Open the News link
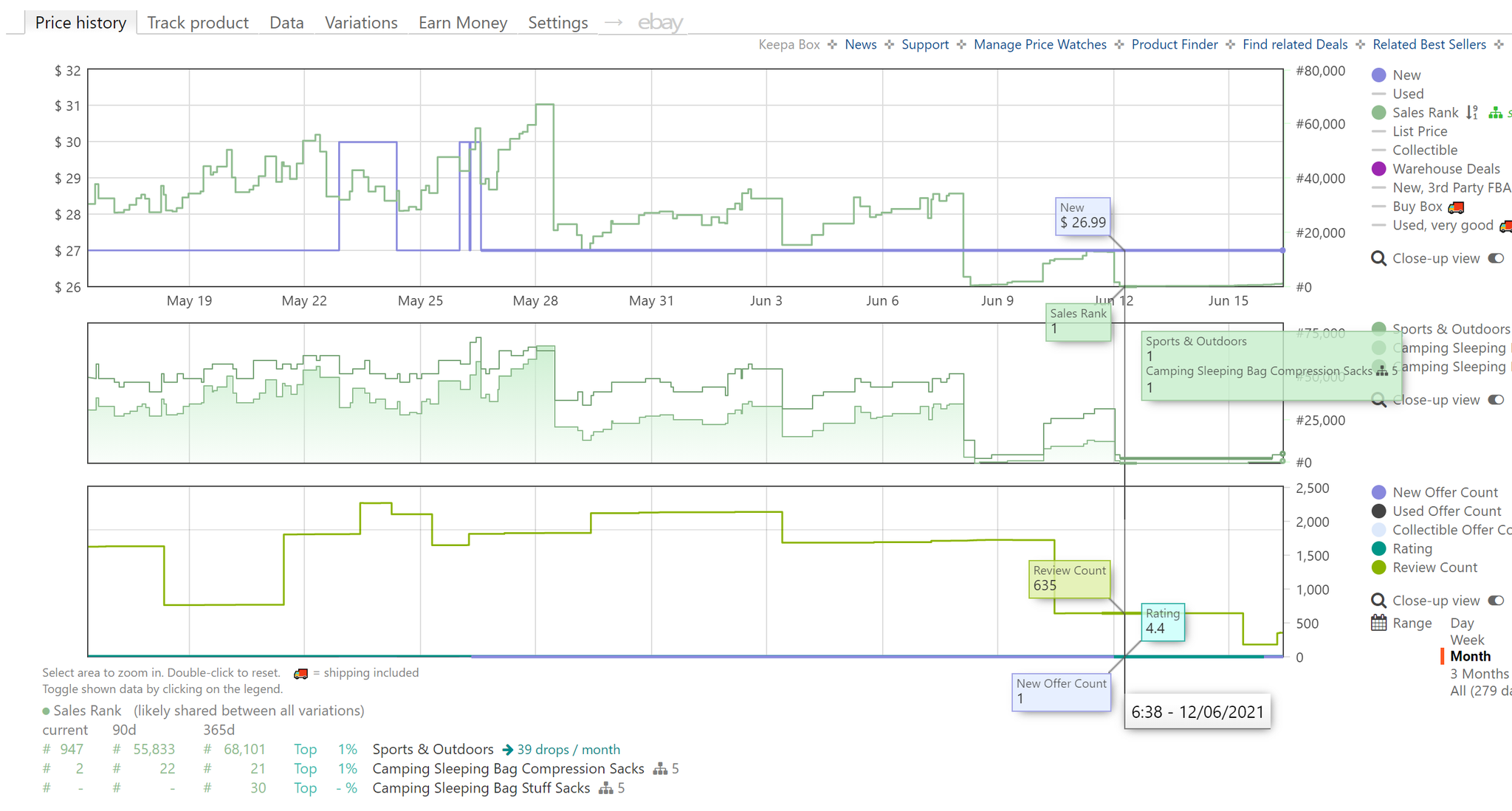Image resolution: width=1512 pixels, height=811 pixels. click(x=861, y=44)
